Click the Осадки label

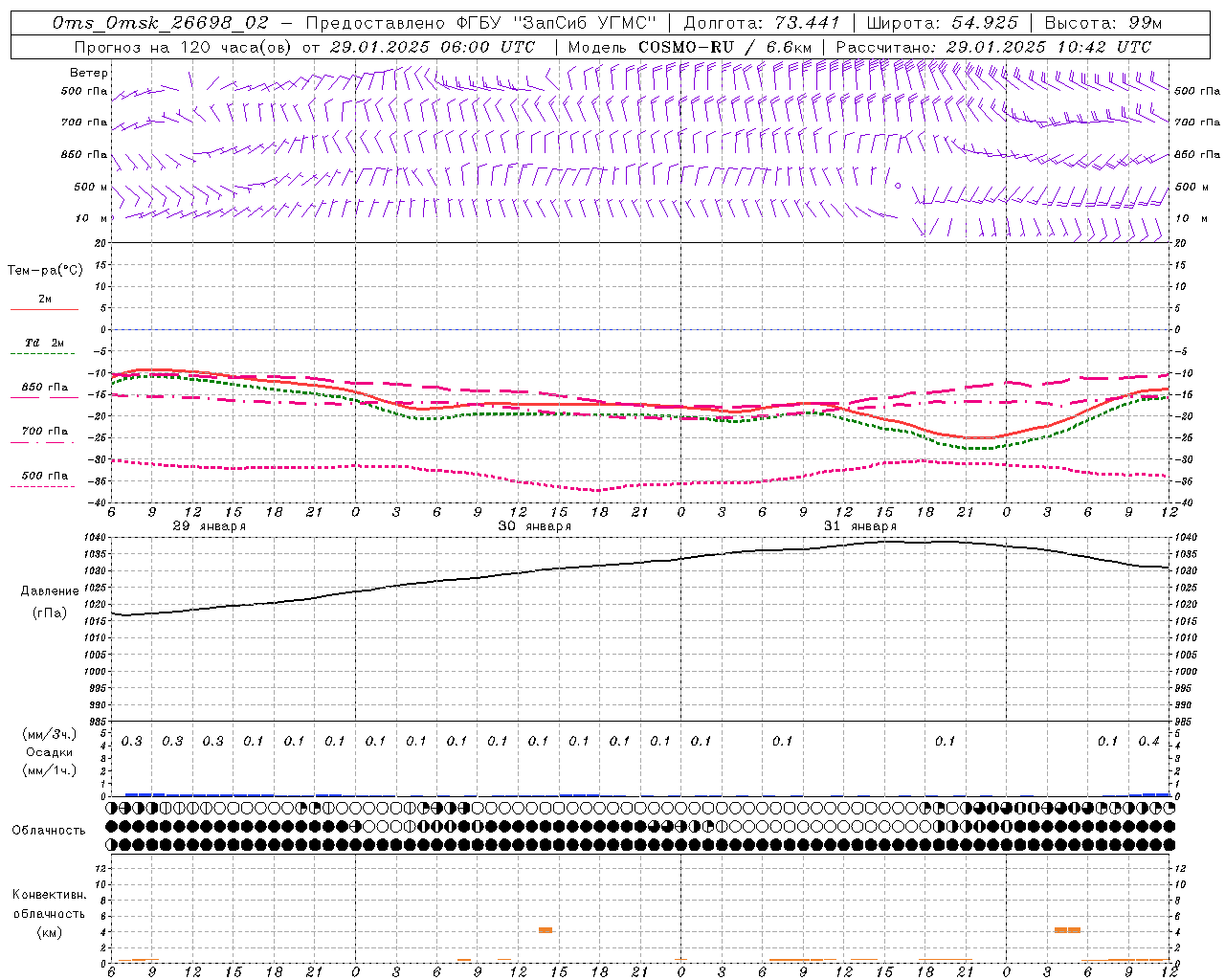tap(50, 752)
